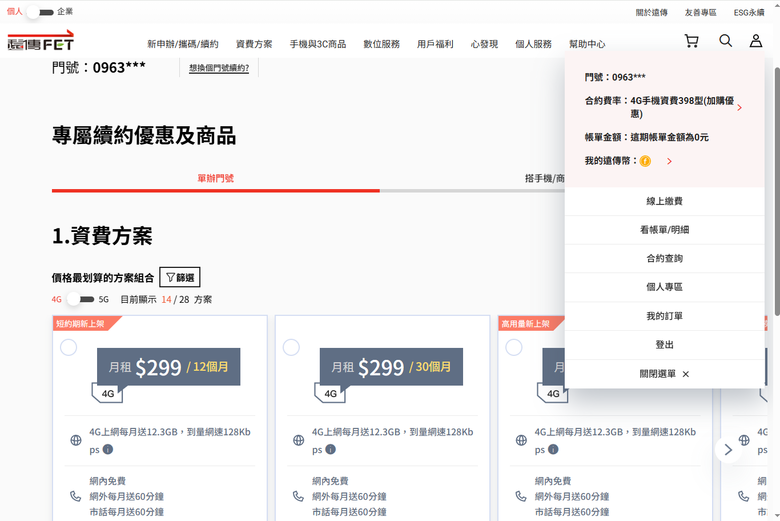Open 心發現 menu
Image resolution: width=780 pixels, height=521 pixels.
(x=485, y=44)
